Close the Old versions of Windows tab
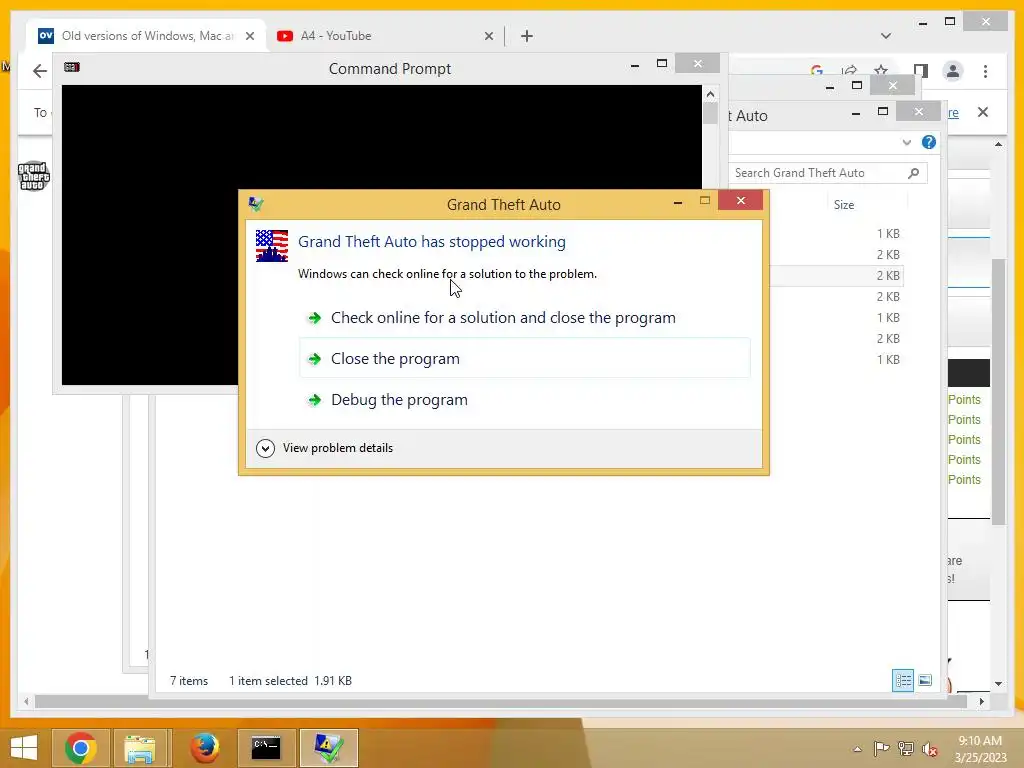Image resolution: width=1024 pixels, height=768 pixels. 249,37
